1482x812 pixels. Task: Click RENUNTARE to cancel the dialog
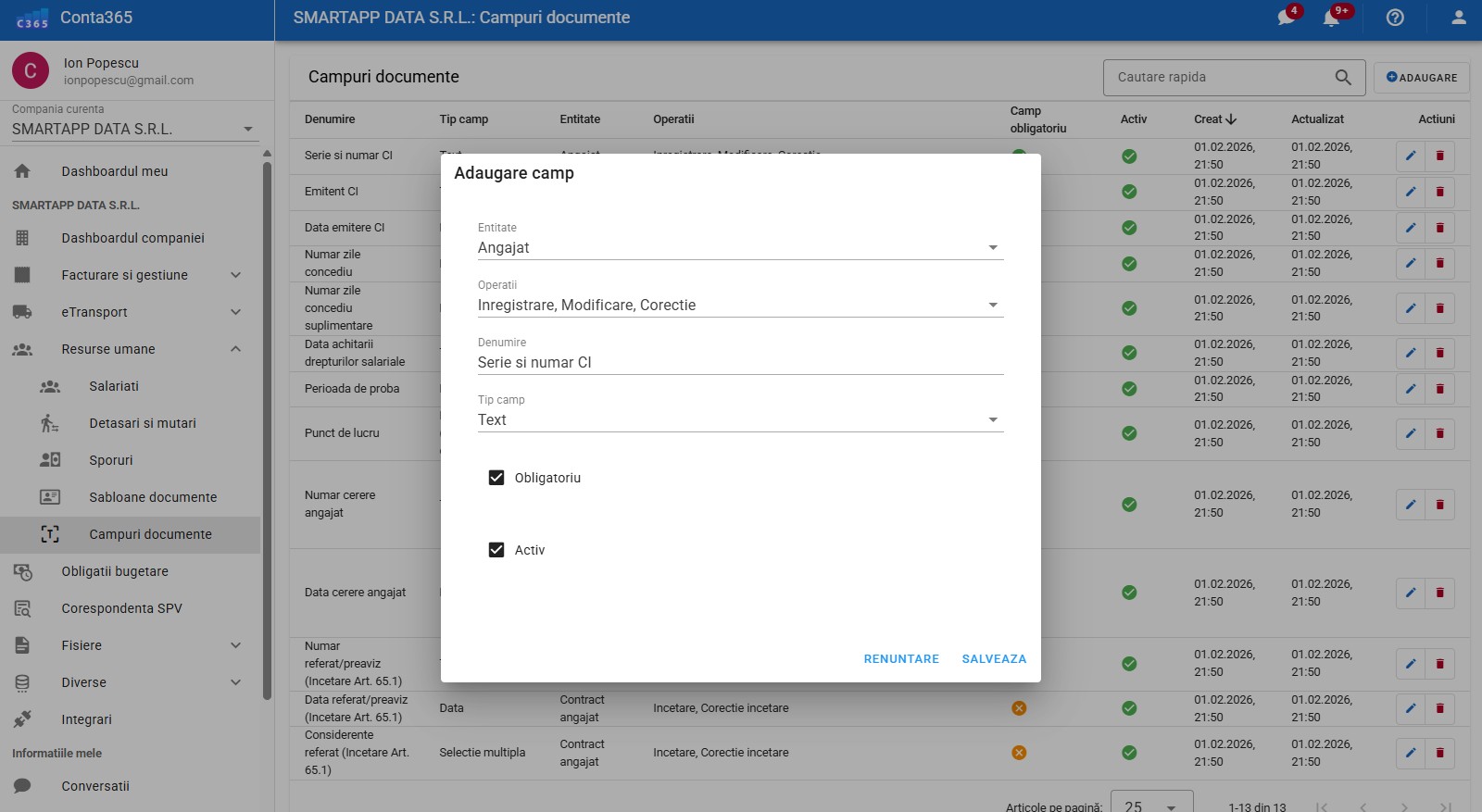(901, 659)
